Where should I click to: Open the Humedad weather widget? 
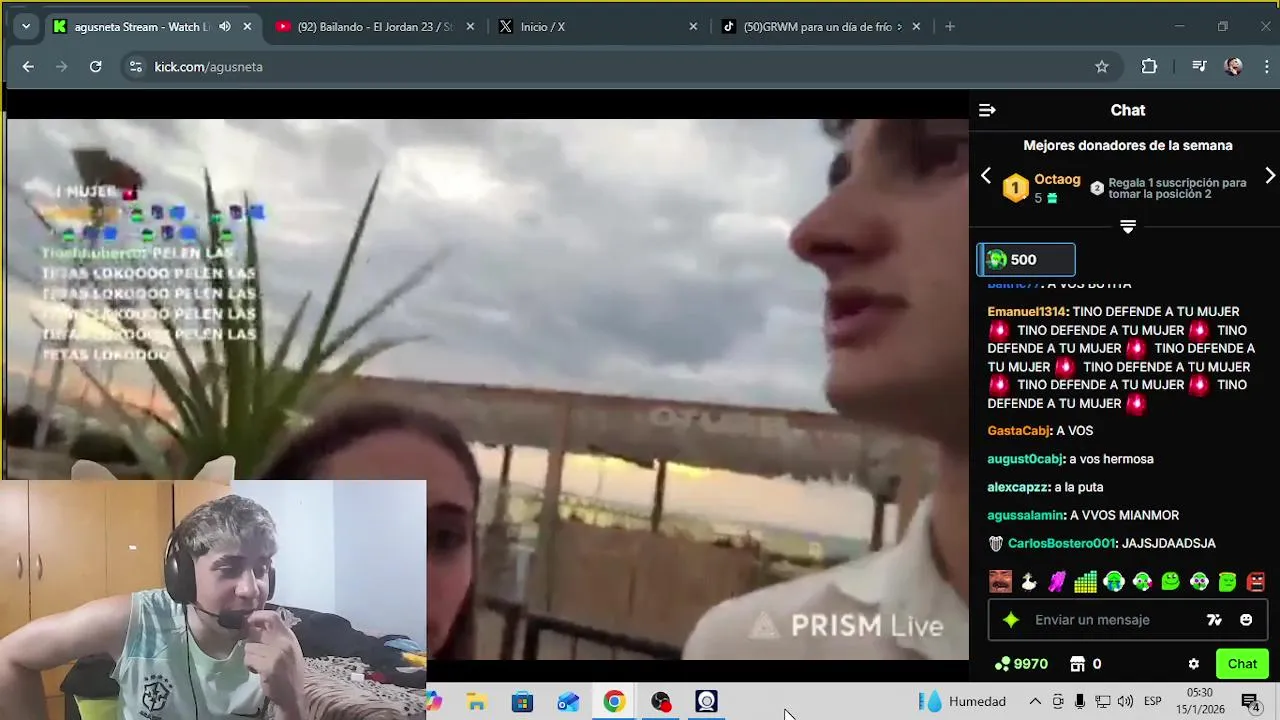(963, 702)
